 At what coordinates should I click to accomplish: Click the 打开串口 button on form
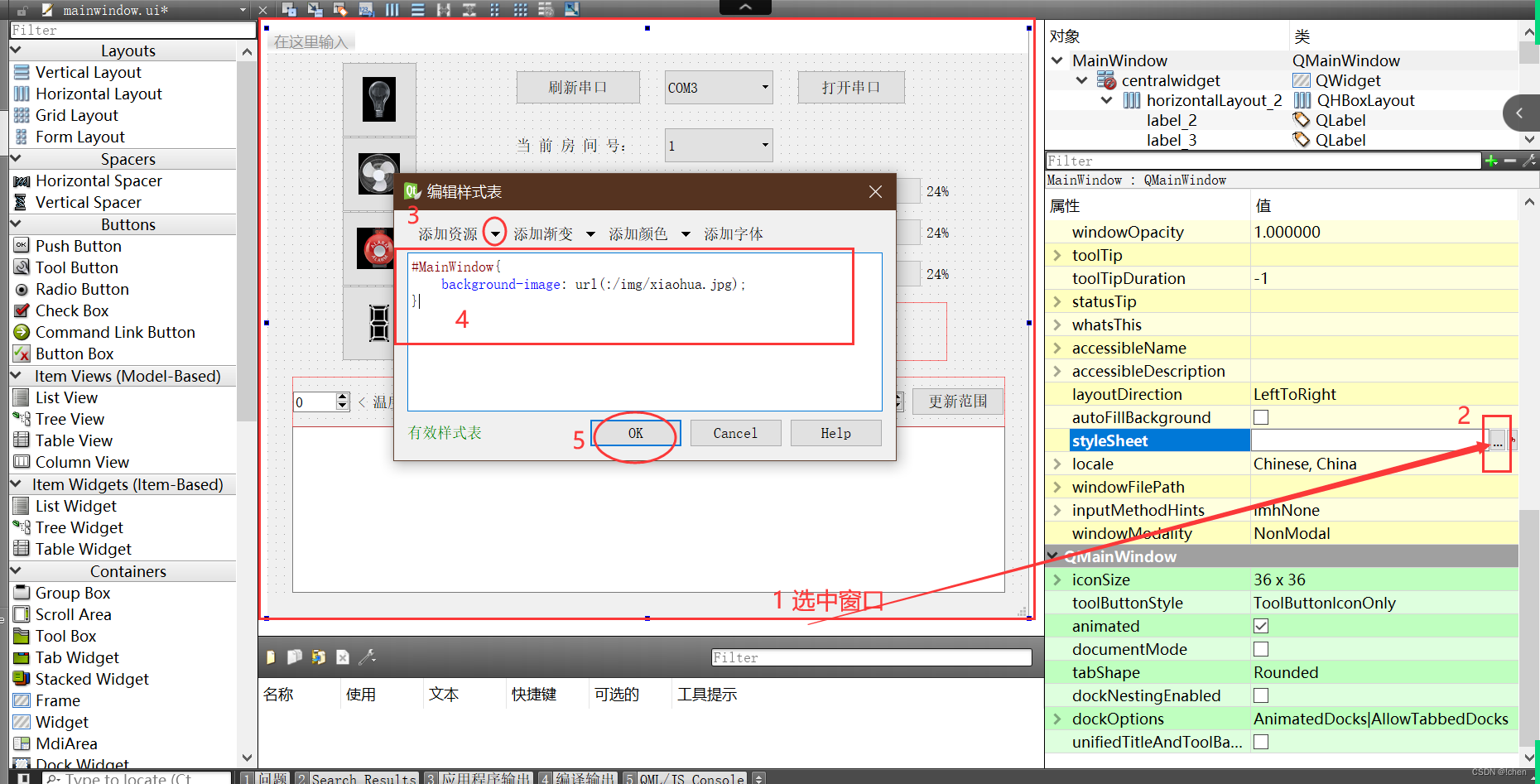(851, 87)
